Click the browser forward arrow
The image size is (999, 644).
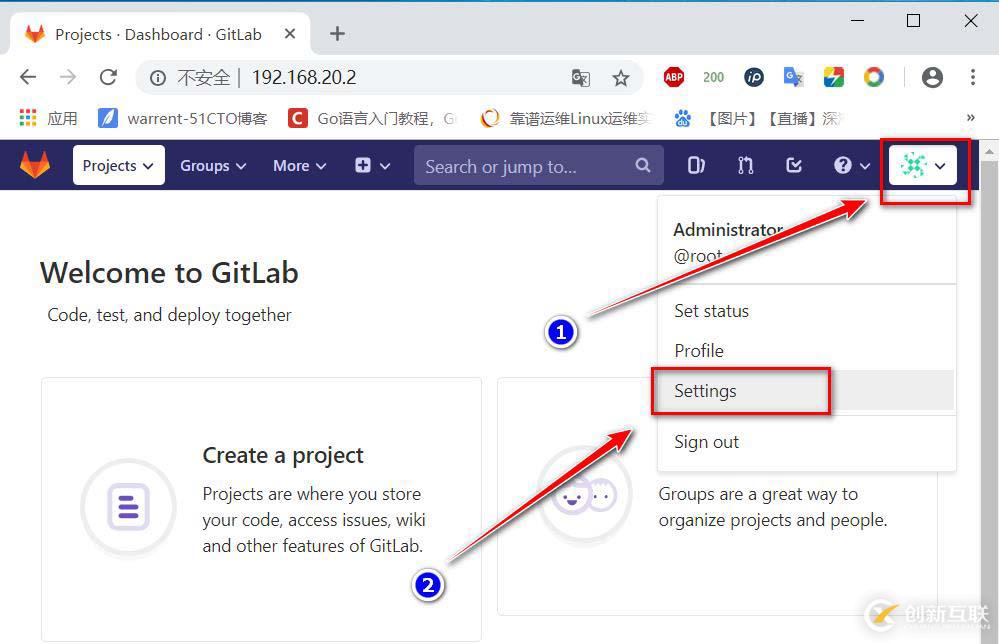[68, 77]
